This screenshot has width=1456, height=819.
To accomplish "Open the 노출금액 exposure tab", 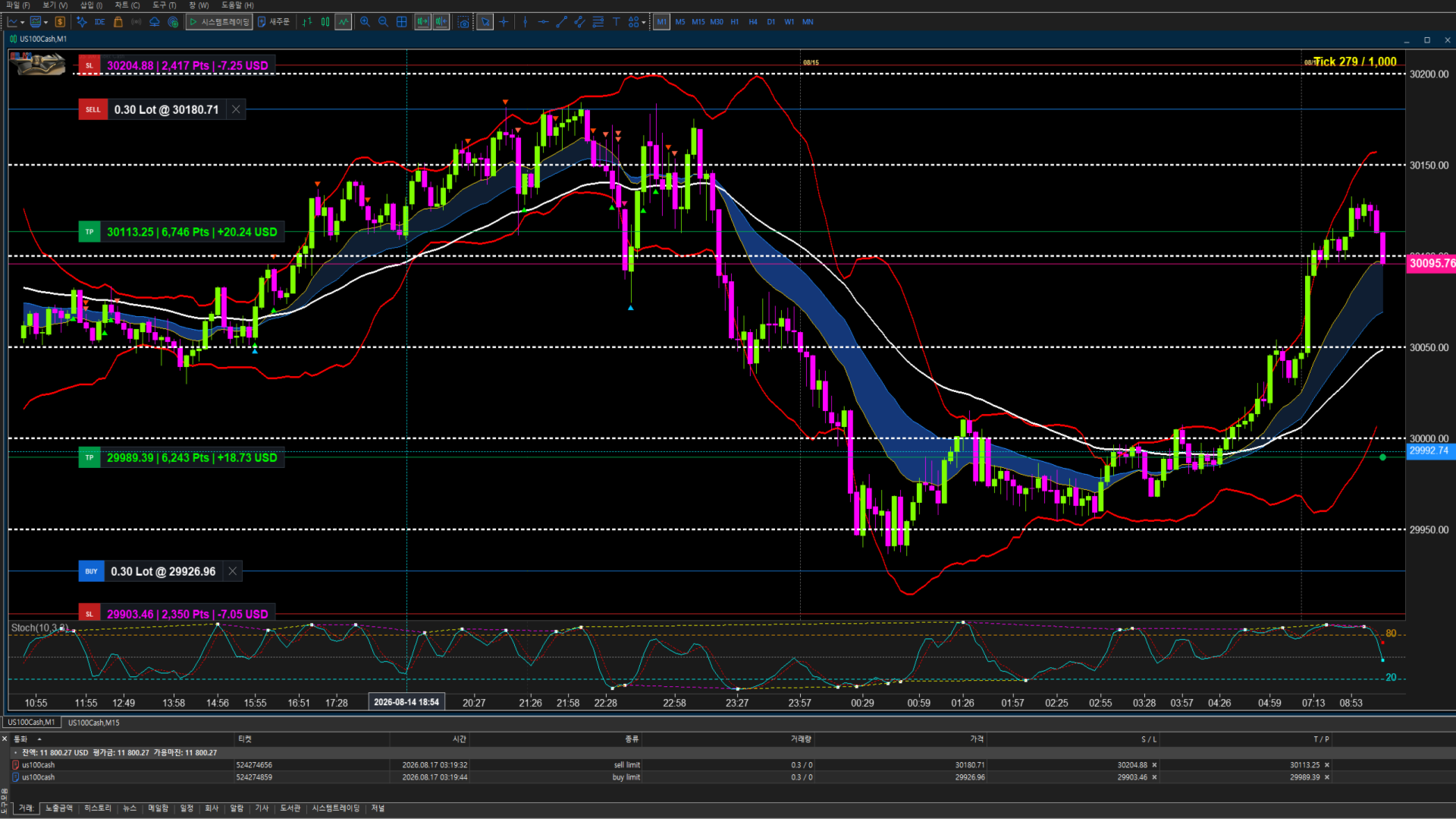I will click(59, 808).
